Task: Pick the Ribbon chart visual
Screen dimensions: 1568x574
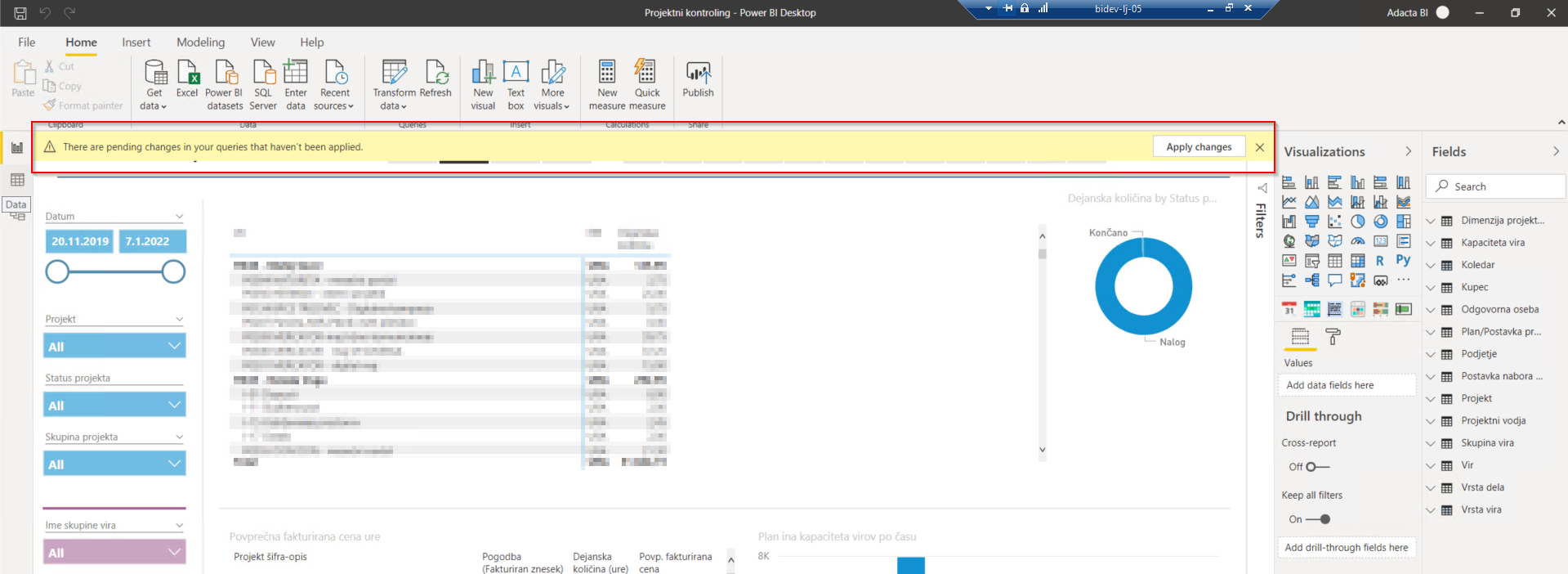Action: point(1403,202)
